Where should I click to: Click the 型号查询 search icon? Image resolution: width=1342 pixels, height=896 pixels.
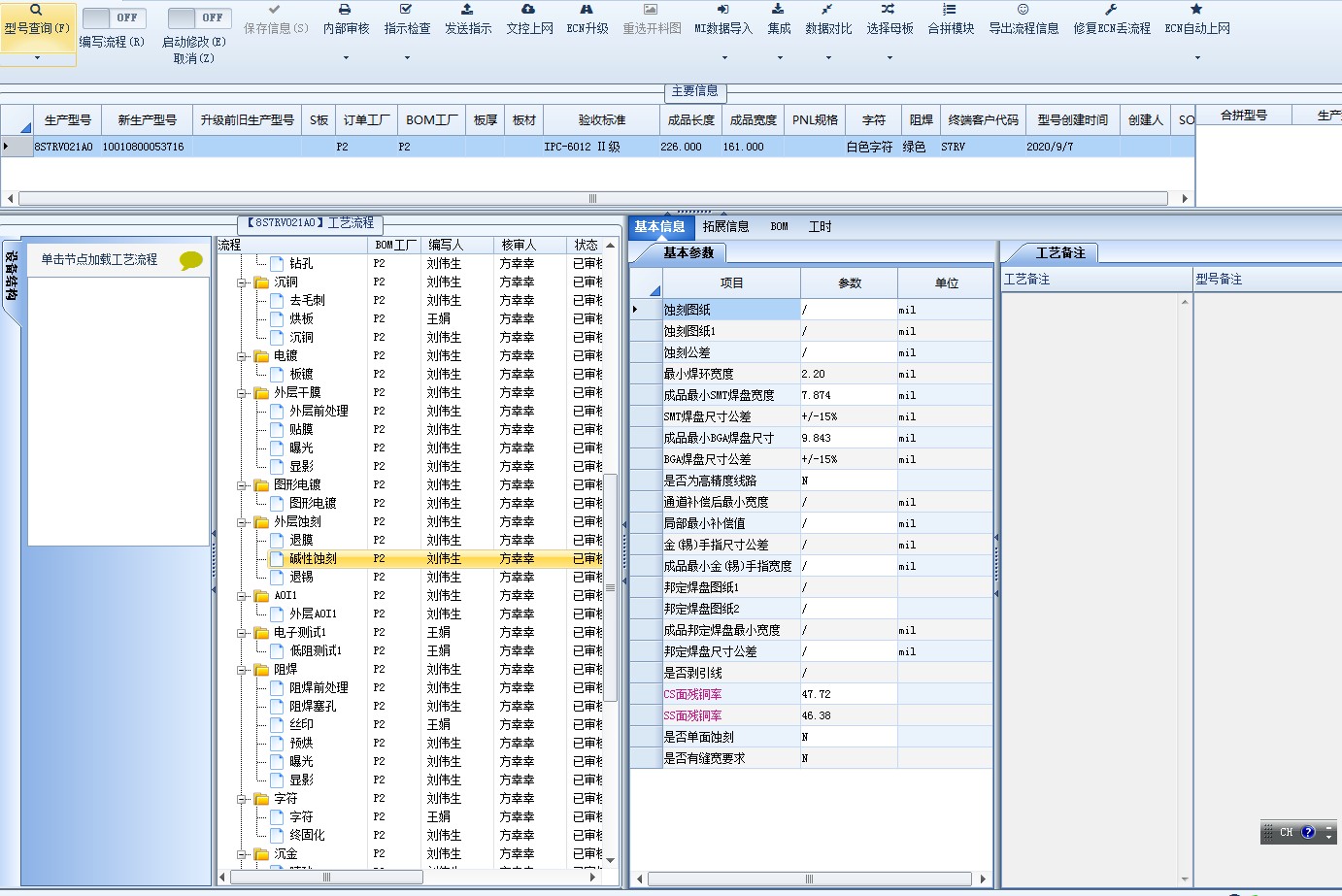(x=36, y=10)
